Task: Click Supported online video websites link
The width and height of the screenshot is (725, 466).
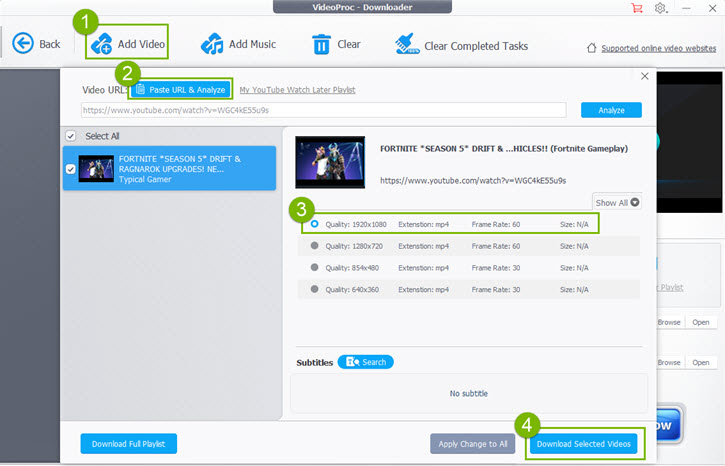Action: (658, 48)
